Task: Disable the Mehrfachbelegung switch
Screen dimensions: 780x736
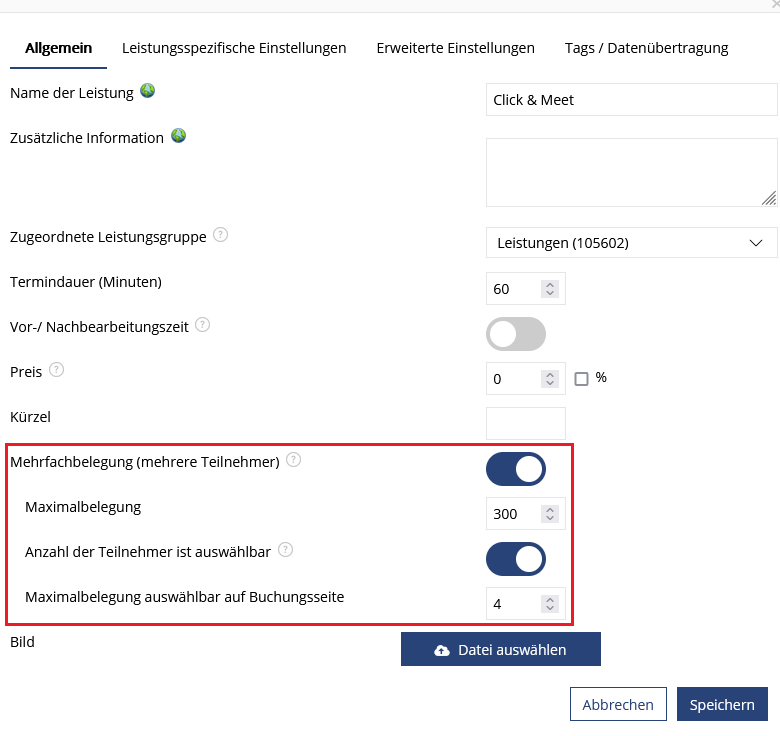Action: point(516,469)
